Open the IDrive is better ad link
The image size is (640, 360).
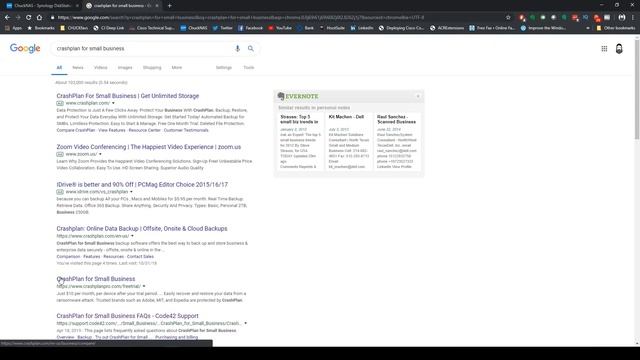pos(142,184)
